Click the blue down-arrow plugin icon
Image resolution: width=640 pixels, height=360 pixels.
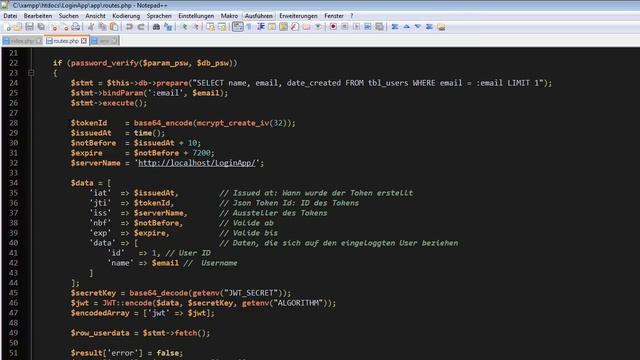tap(418, 27)
